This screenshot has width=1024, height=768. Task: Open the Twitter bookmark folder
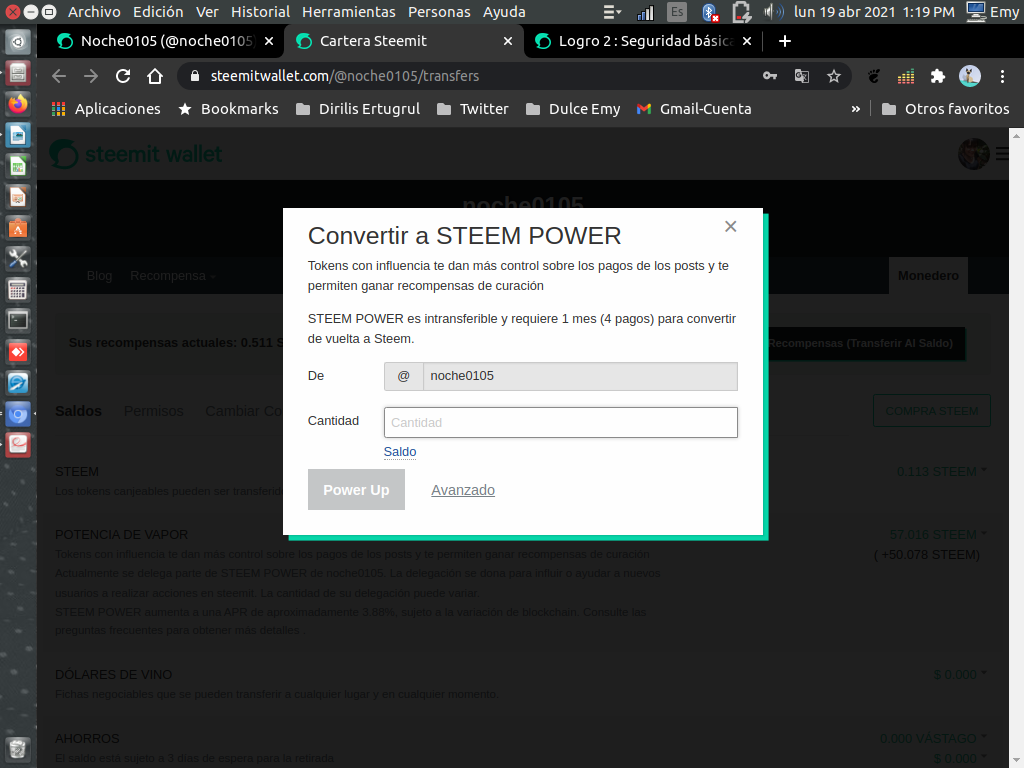(x=472, y=109)
